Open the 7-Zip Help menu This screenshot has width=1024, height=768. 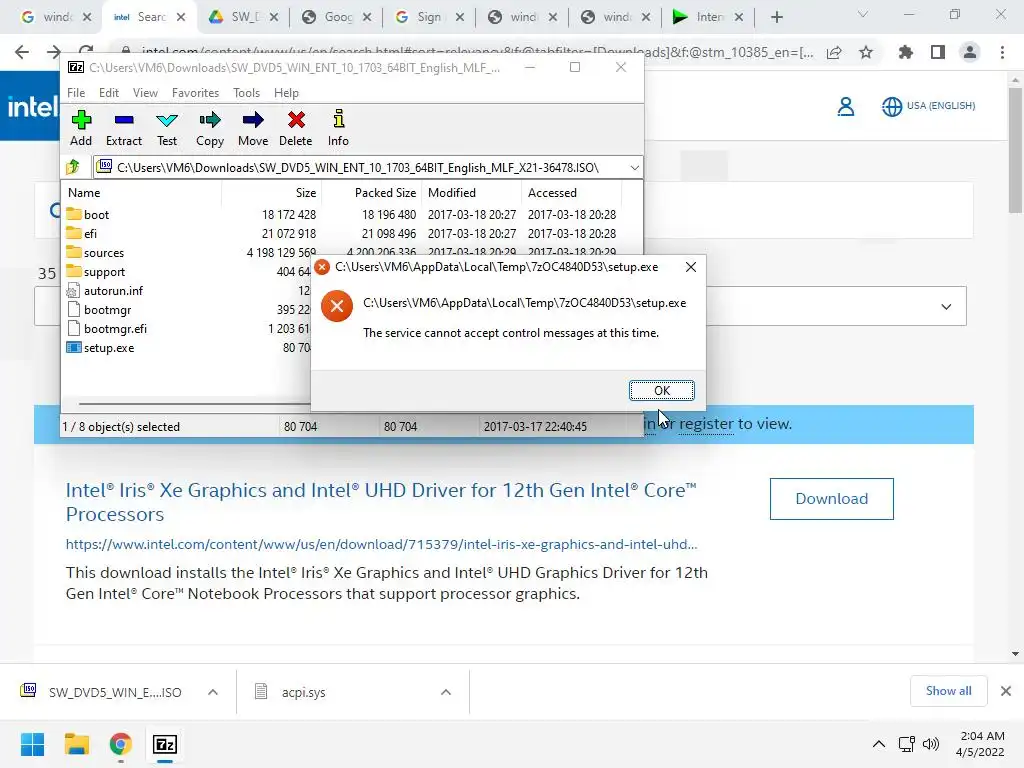click(286, 93)
